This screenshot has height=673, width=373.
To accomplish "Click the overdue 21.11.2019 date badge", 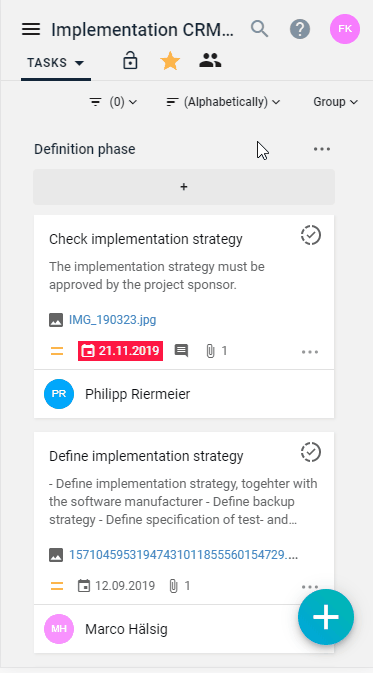I will 120,351.
